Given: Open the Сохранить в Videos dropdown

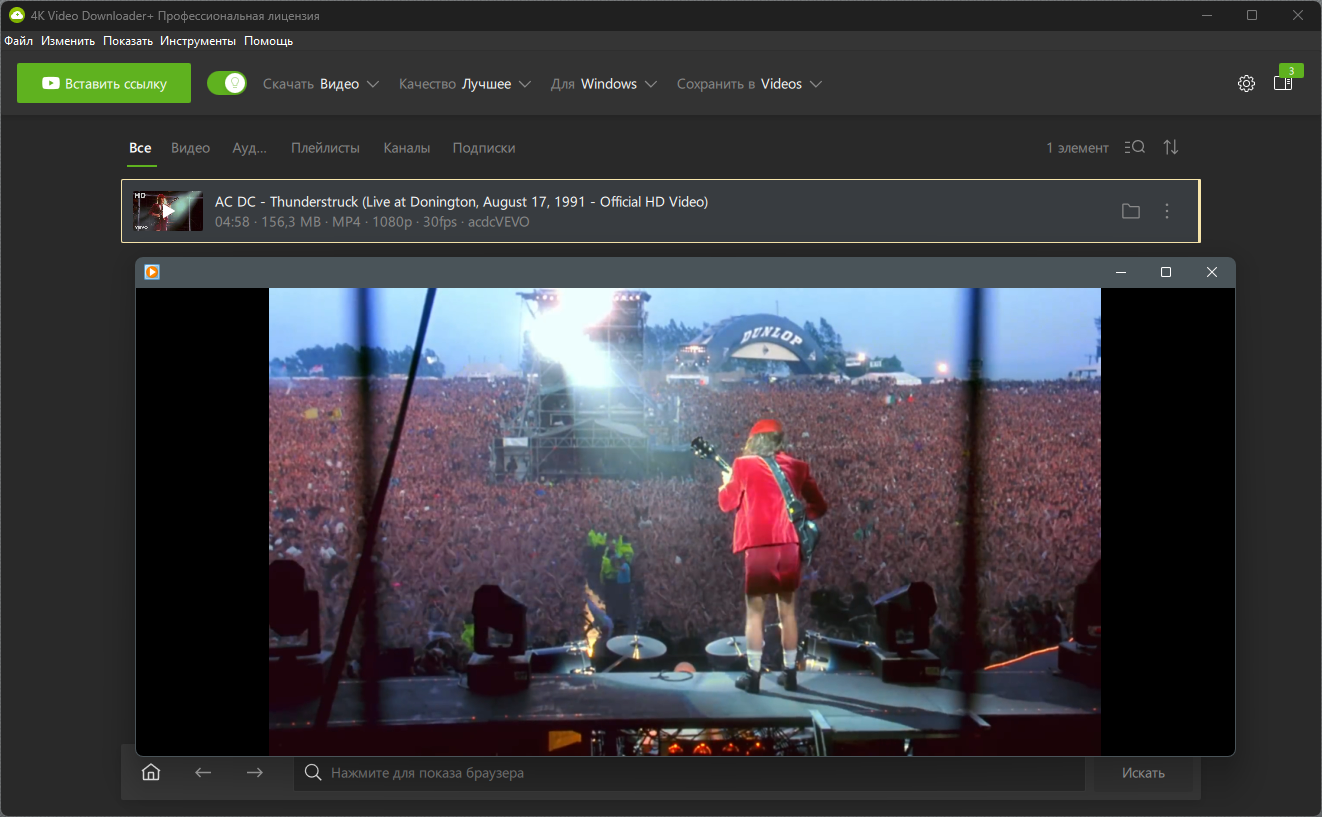Looking at the screenshot, I should pyautogui.click(x=750, y=84).
